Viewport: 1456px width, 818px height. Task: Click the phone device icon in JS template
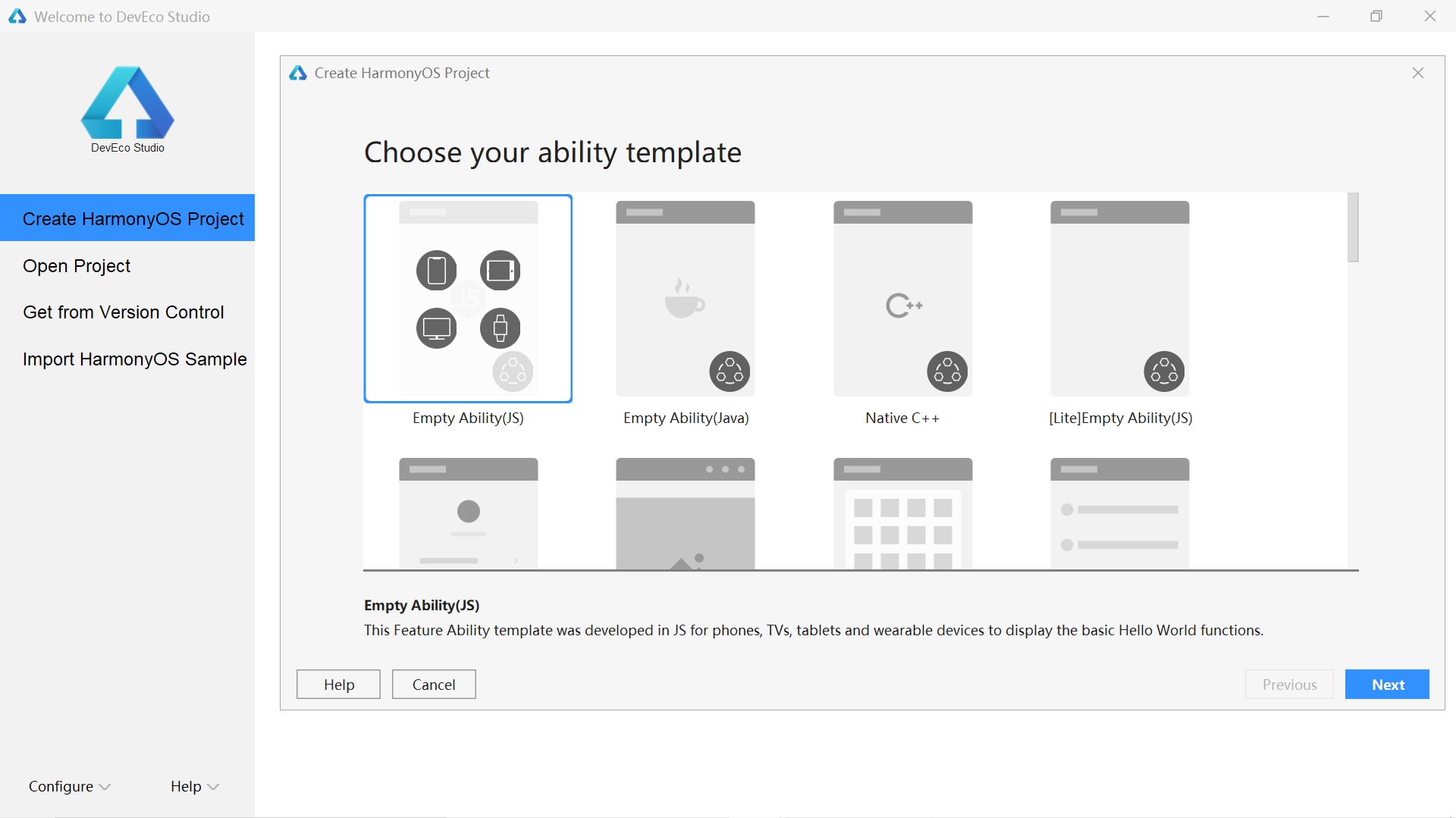pos(437,271)
